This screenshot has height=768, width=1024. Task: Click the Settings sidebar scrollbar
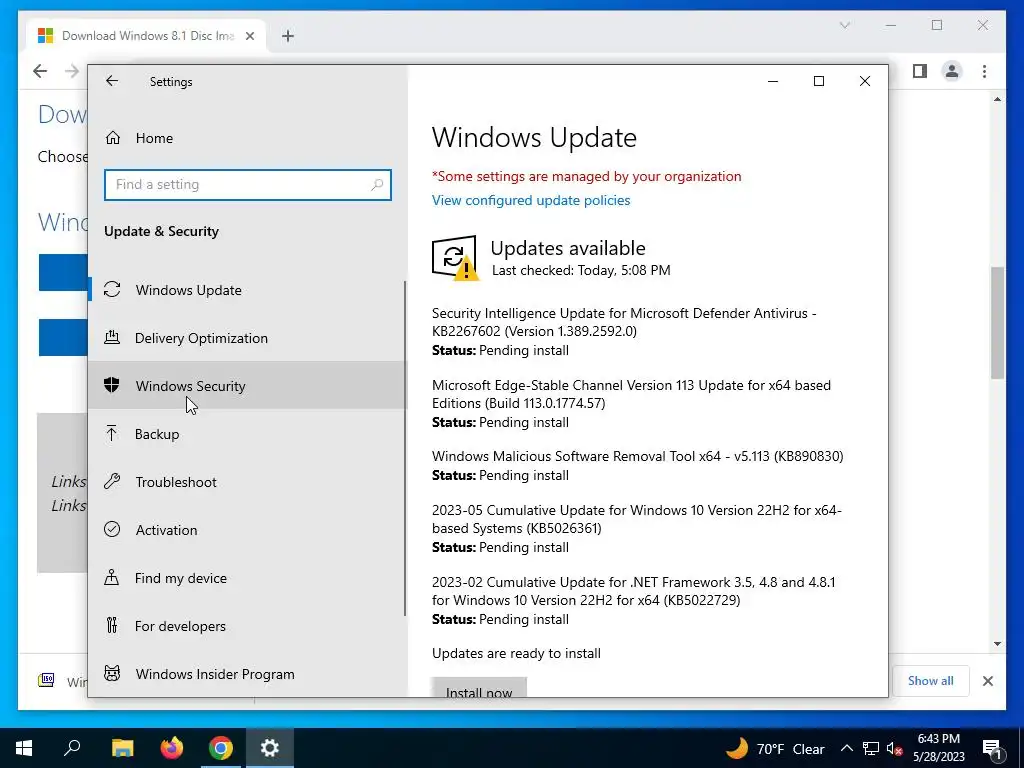point(405,448)
